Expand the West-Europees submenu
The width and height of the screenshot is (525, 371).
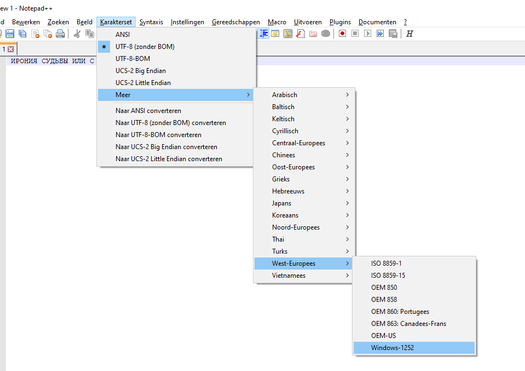click(x=303, y=264)
